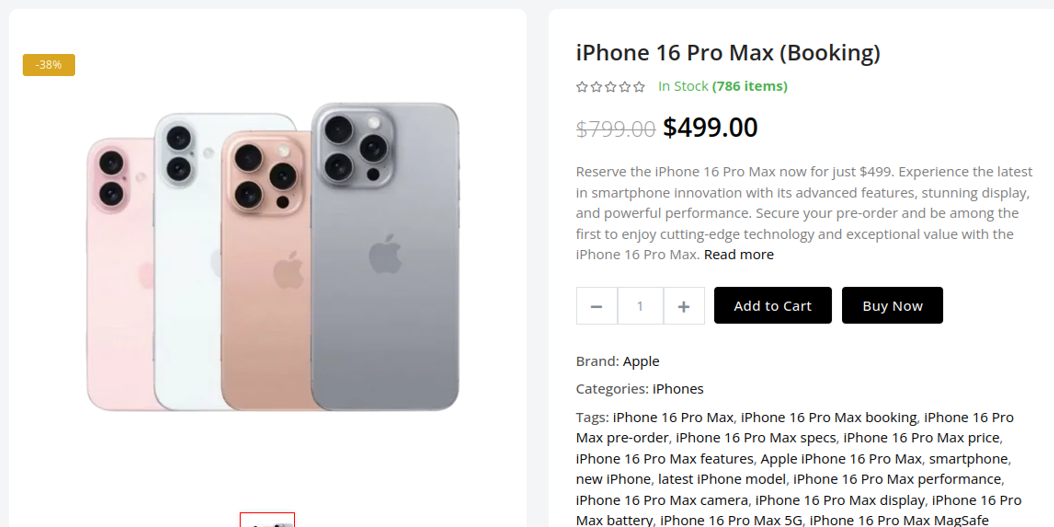The width and height of the screenshot is (1054, 527).
Task: Open the Apple brand link
Action: click(x=641, y=361)
